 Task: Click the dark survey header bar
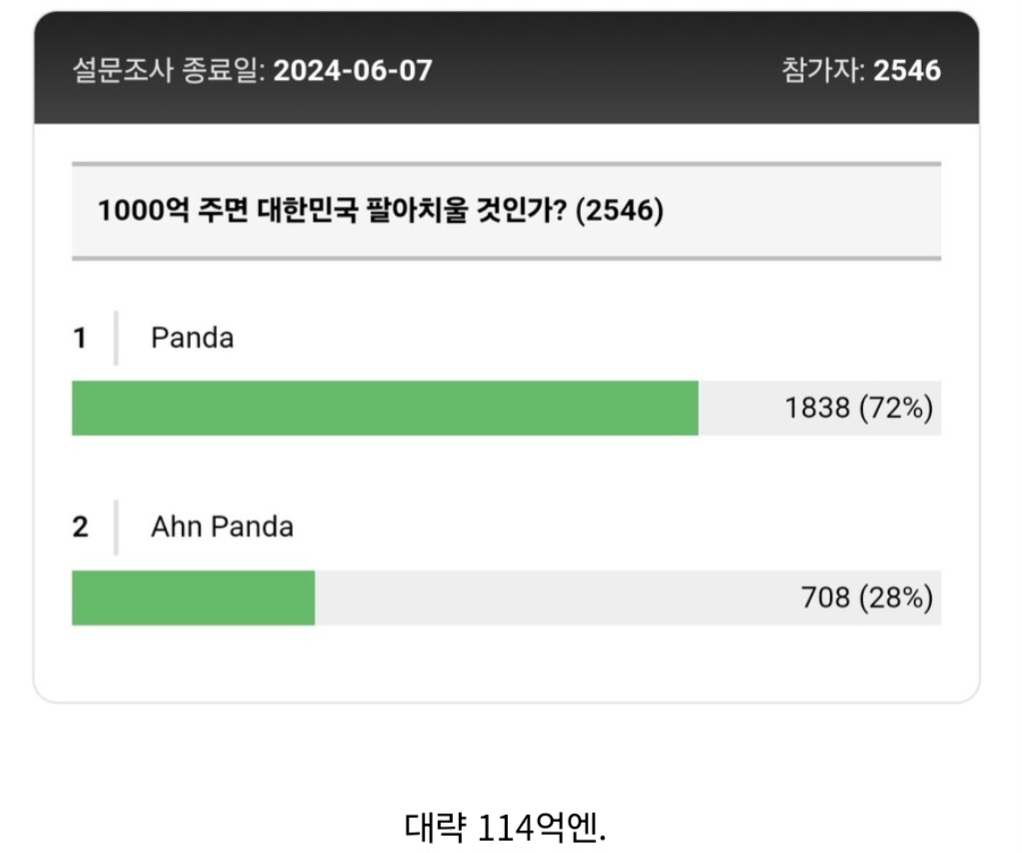(x=506, y=68)
